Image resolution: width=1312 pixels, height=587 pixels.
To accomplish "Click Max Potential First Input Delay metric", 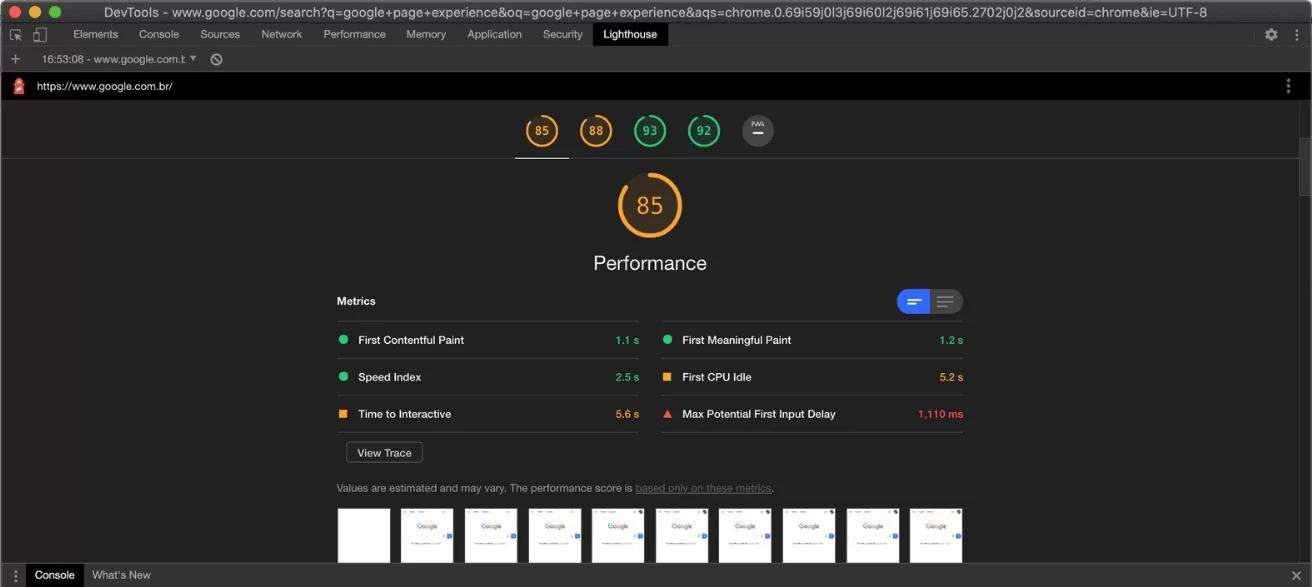I will point(812,414).
